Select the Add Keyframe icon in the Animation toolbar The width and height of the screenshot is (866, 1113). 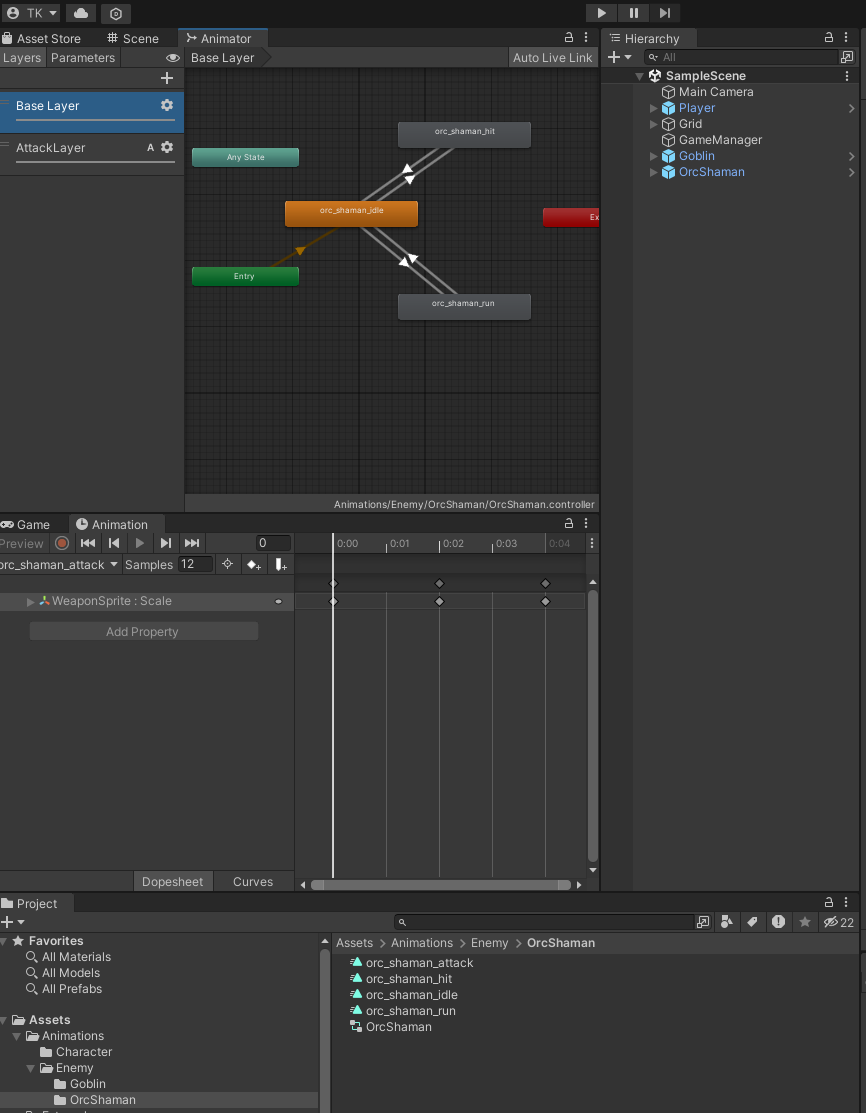[x=253, y=564]
